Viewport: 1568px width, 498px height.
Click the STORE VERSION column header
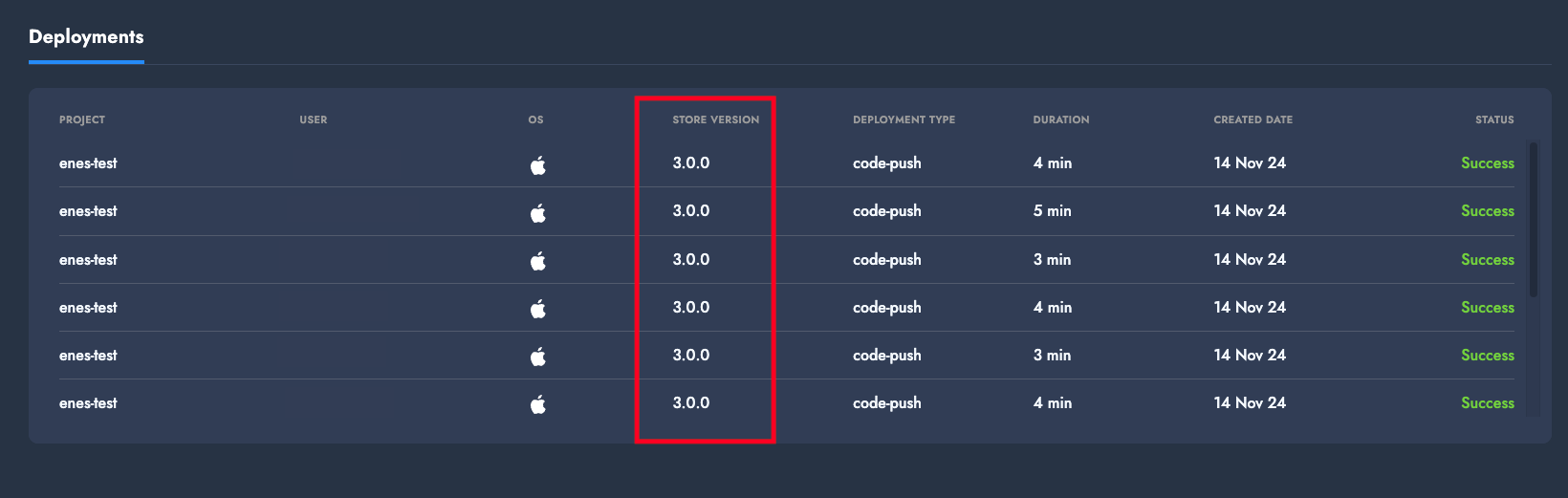point(715,120)
